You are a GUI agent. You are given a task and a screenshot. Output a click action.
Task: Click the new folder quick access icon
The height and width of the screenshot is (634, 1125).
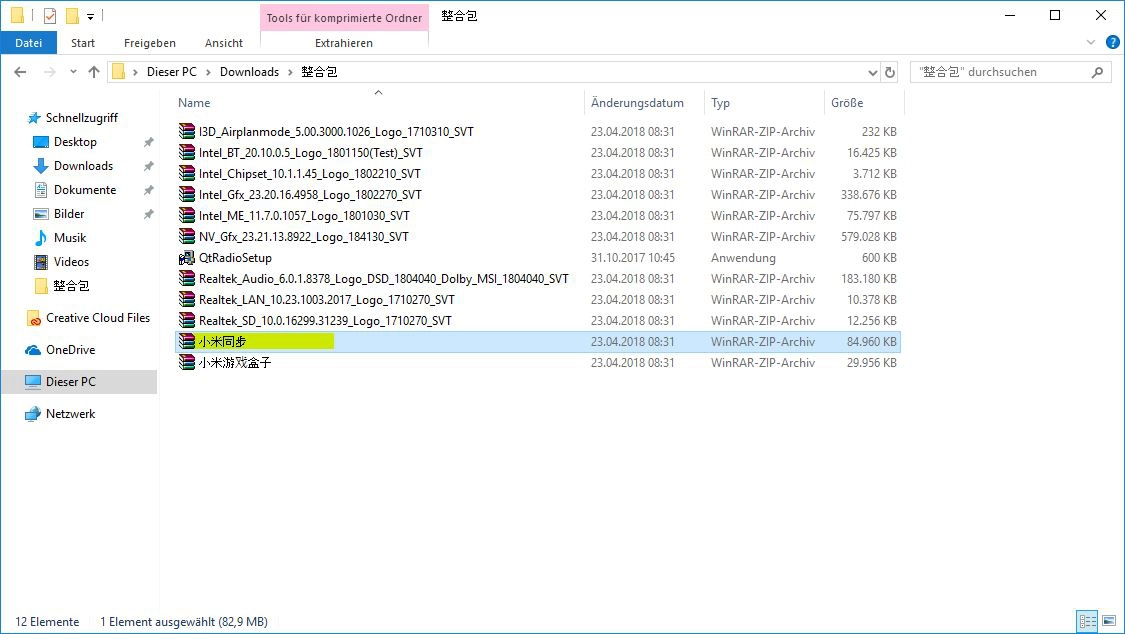tap(72, 15)
